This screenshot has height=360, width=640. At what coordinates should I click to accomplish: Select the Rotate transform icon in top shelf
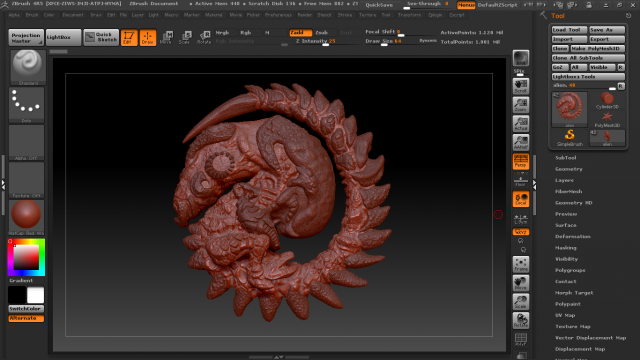(204, 38)
